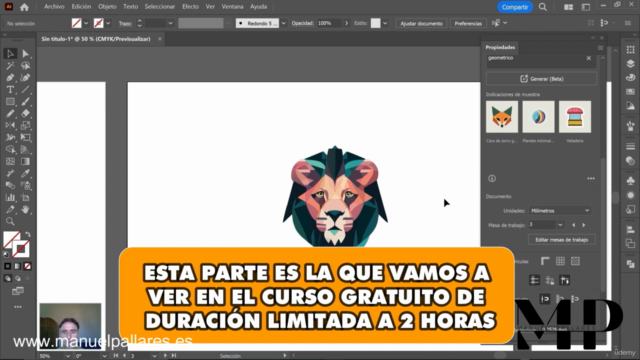Toggle the transparency grid icon
Image resolution: width=640 pixels, height=360 pixels.
[575, 261]
